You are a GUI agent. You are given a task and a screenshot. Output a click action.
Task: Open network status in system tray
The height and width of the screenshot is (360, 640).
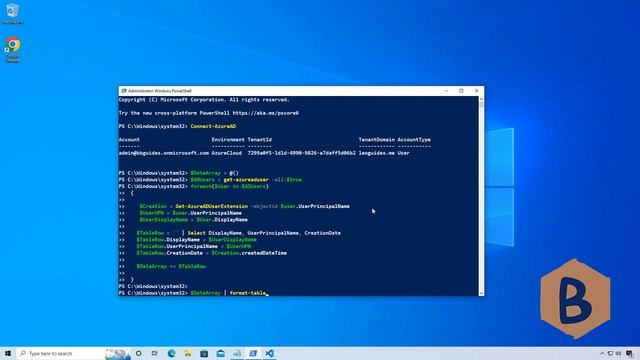pyautogui.click(x=610, y=353)
